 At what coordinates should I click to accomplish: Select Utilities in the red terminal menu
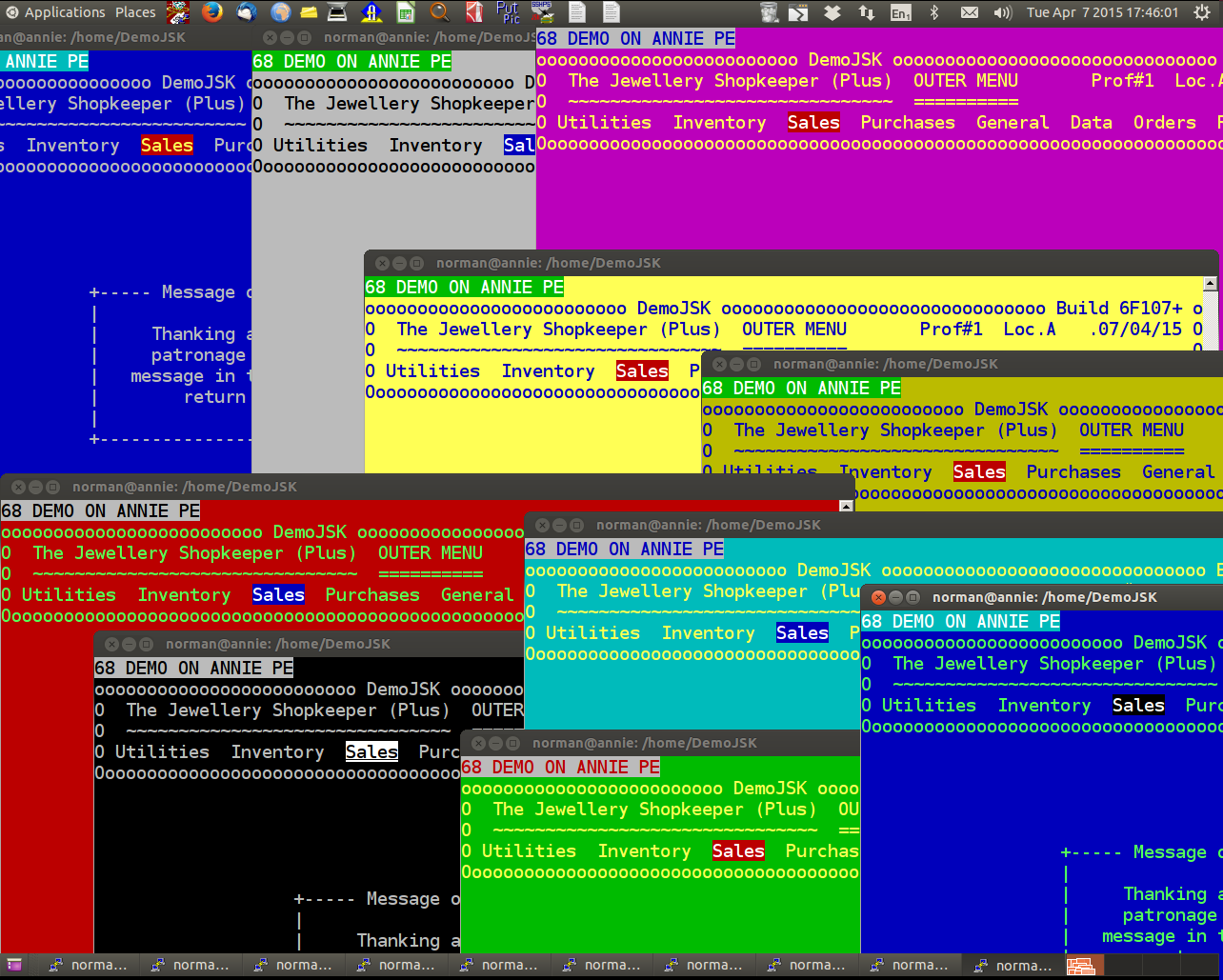pos(69,594)
